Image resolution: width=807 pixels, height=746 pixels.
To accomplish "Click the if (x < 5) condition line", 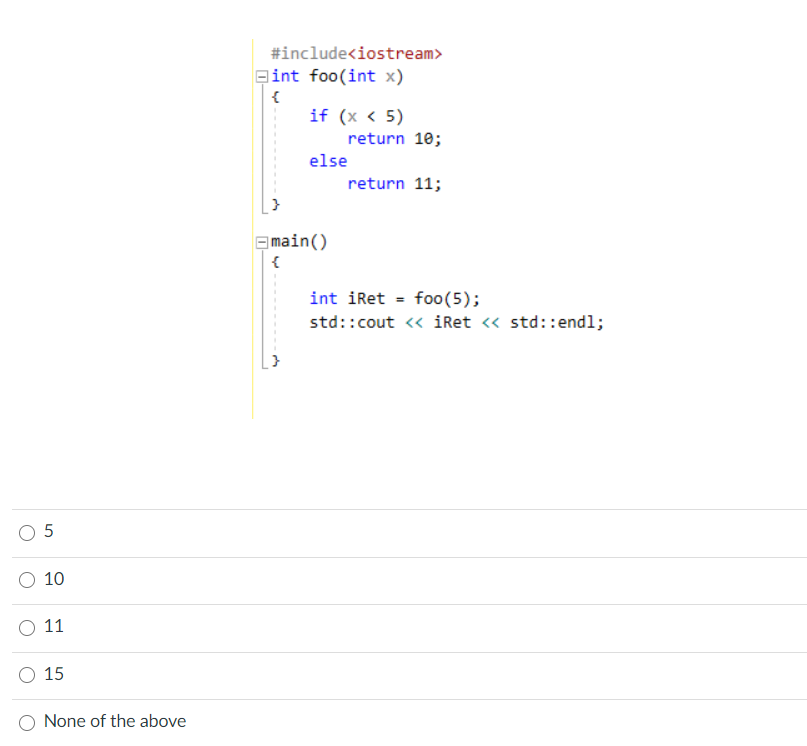I will coord(356,115).
